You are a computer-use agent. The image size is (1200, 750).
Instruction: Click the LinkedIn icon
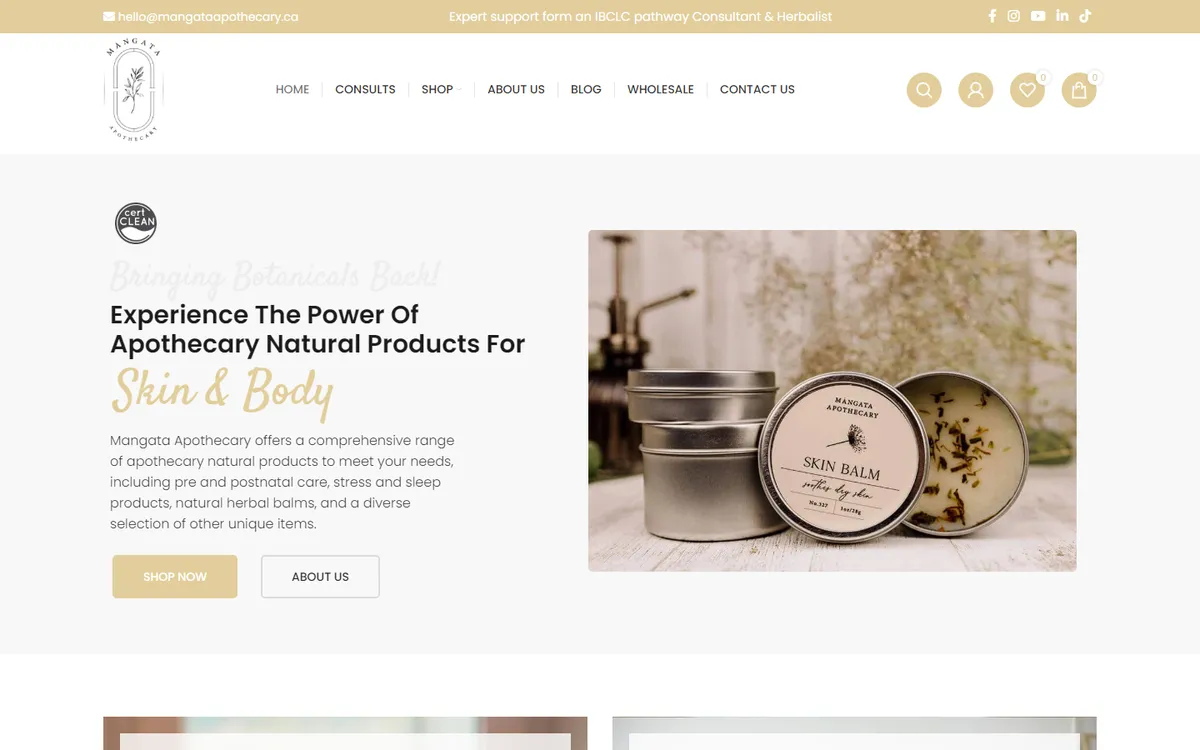point(1062,16)
